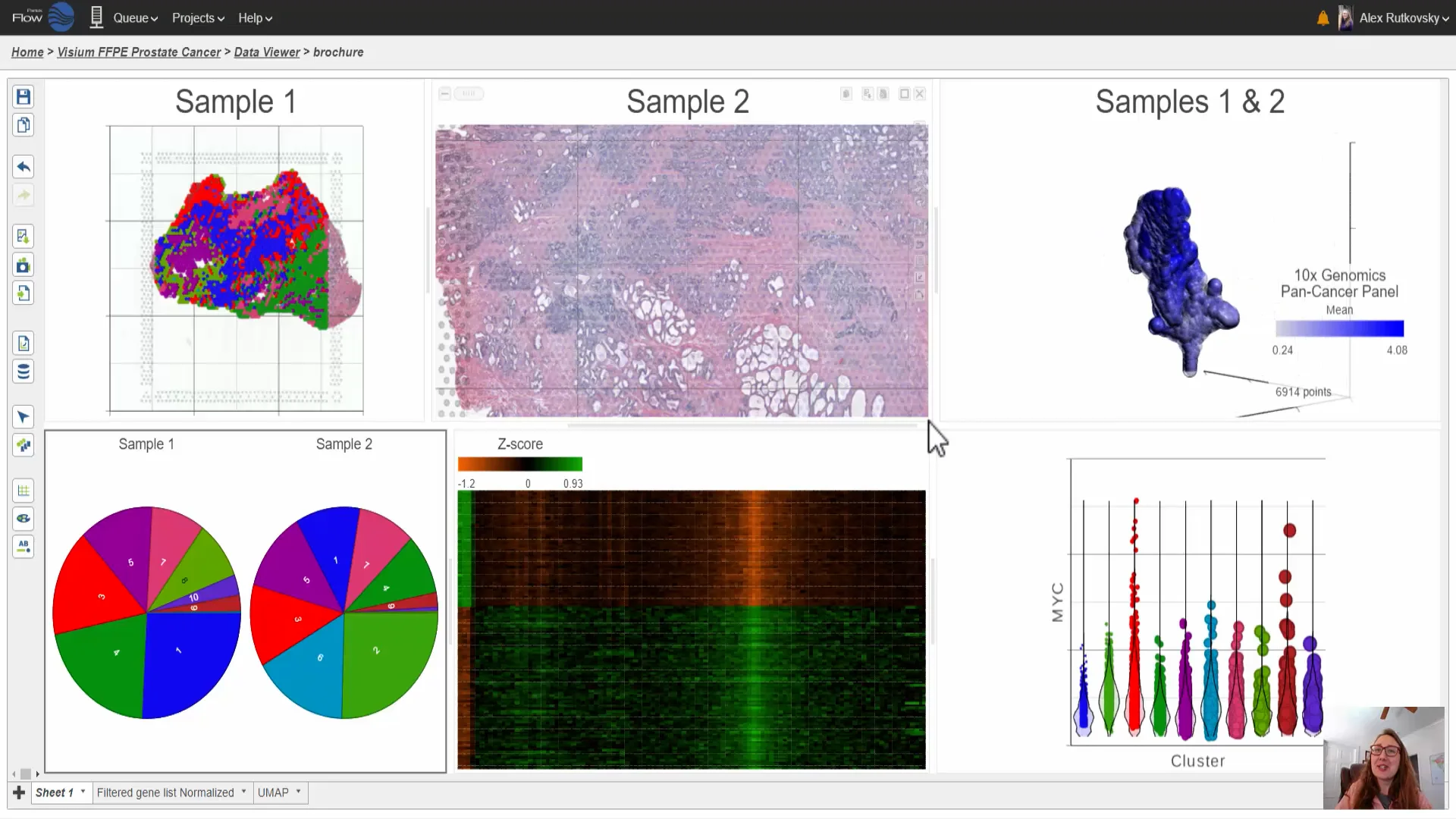Click the Undo arrow icon

(24, 167)
